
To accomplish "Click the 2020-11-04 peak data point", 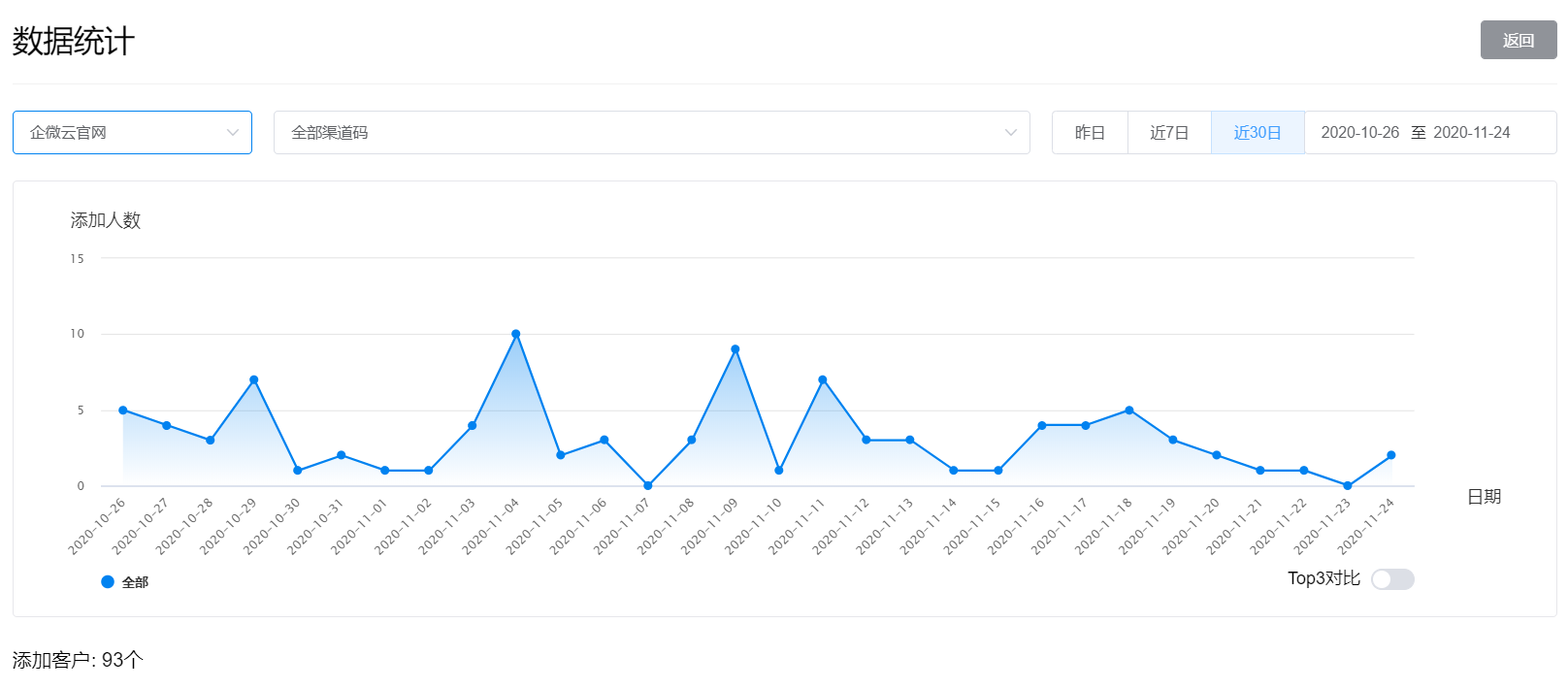I will pos(516,334).
